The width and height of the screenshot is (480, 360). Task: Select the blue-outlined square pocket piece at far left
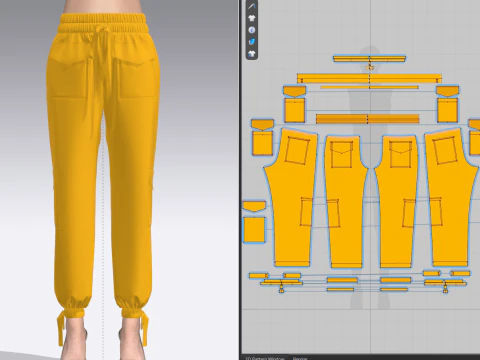click(x=254, y=230)
